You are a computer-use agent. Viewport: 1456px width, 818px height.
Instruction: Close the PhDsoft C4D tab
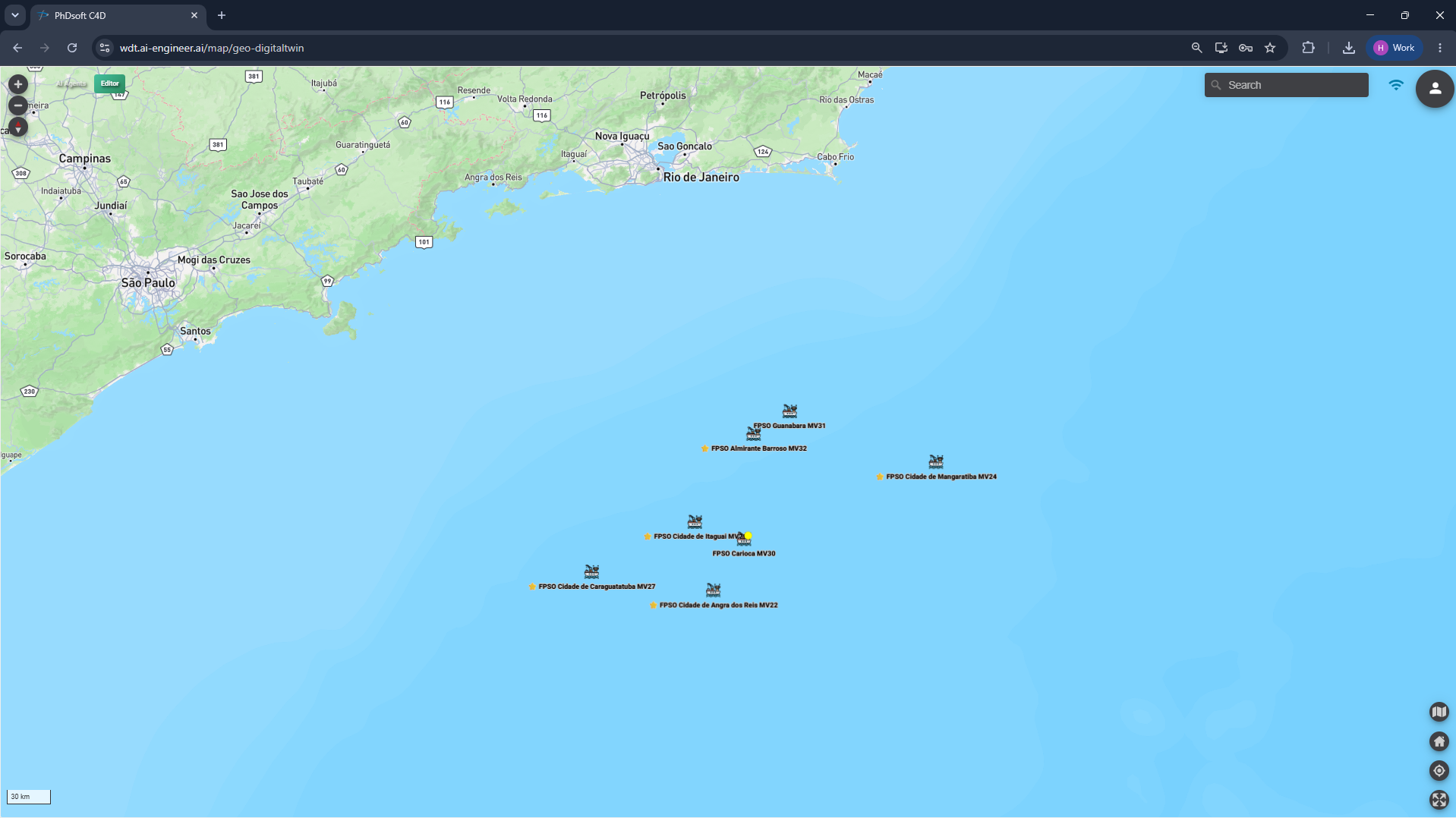(194, 15)
